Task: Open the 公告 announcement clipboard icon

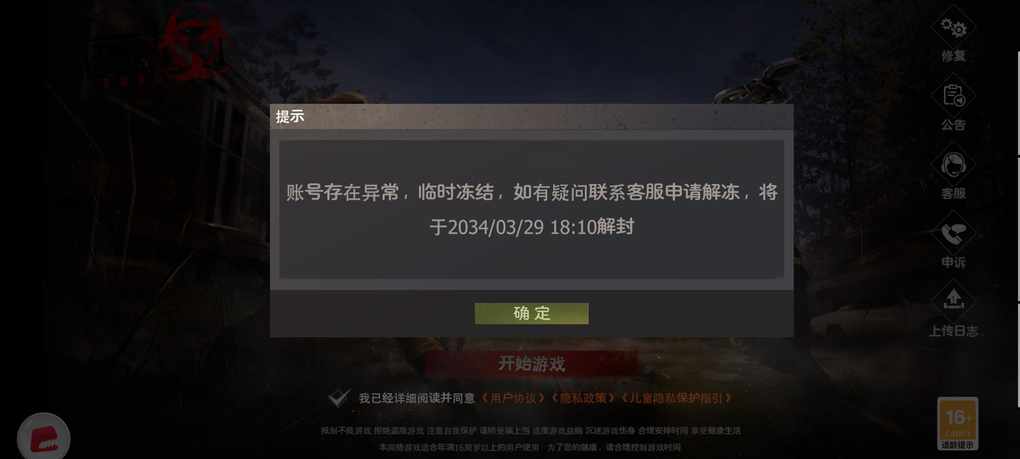Action: coord(954,97)
